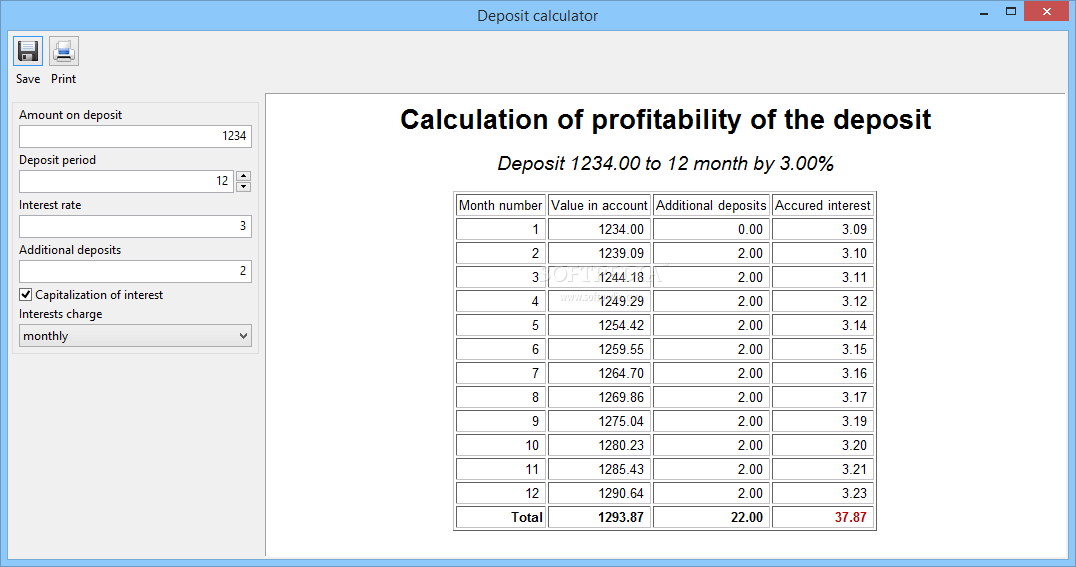
Task: Select the Deposit period input field
Action: point(126,181)
